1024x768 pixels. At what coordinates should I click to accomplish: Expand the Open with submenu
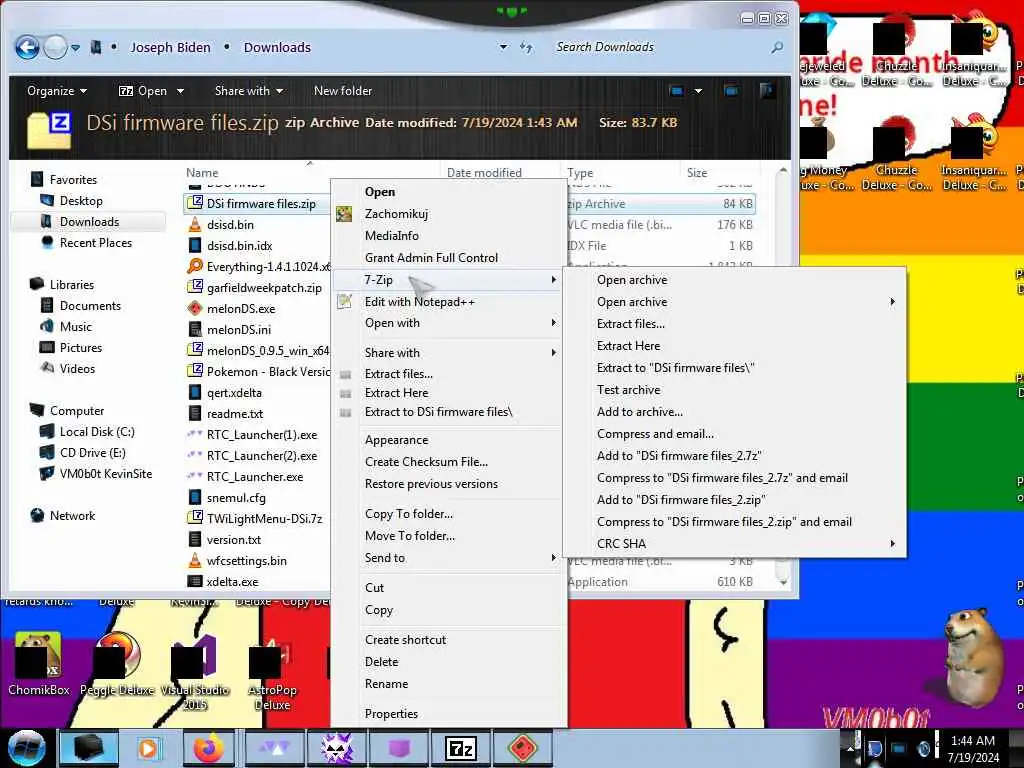449,323
